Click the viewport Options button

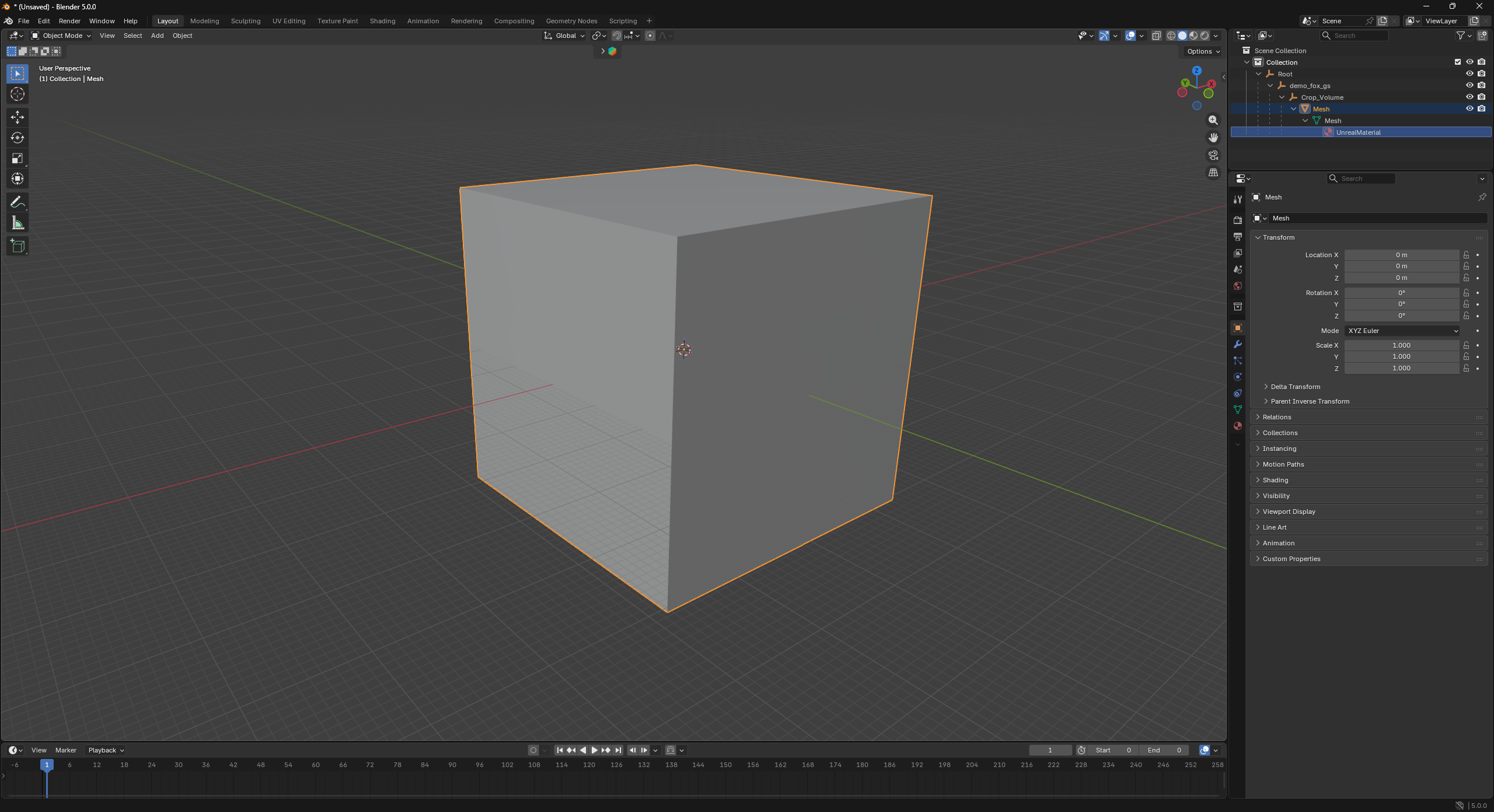[1203, 51]
